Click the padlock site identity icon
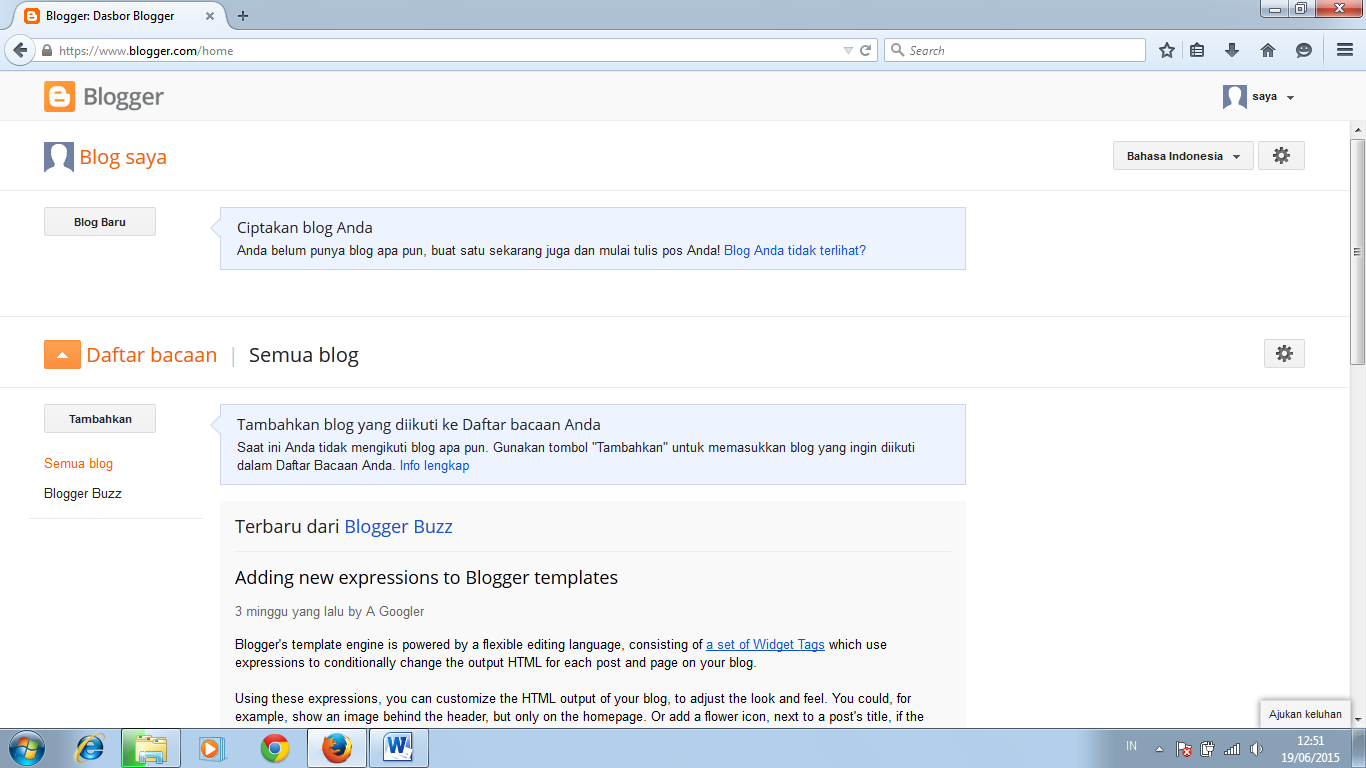This screenshot has height=768, width=1366. (46, 50)
